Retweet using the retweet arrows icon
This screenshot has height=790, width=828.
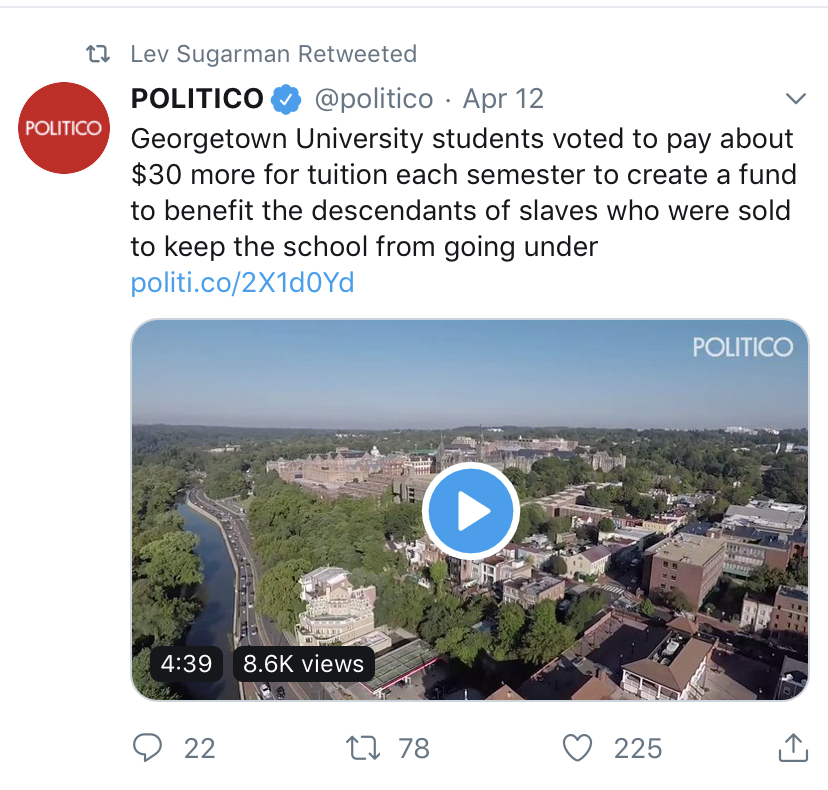[363, 748]
